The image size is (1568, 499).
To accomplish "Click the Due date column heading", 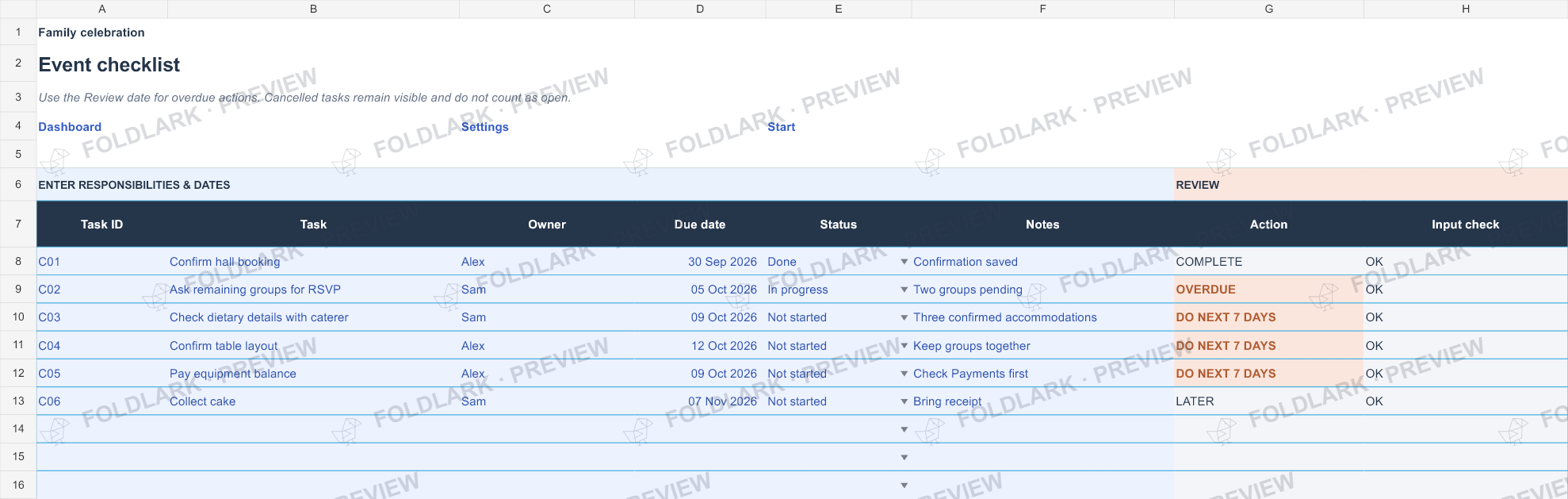I will 700,225.
